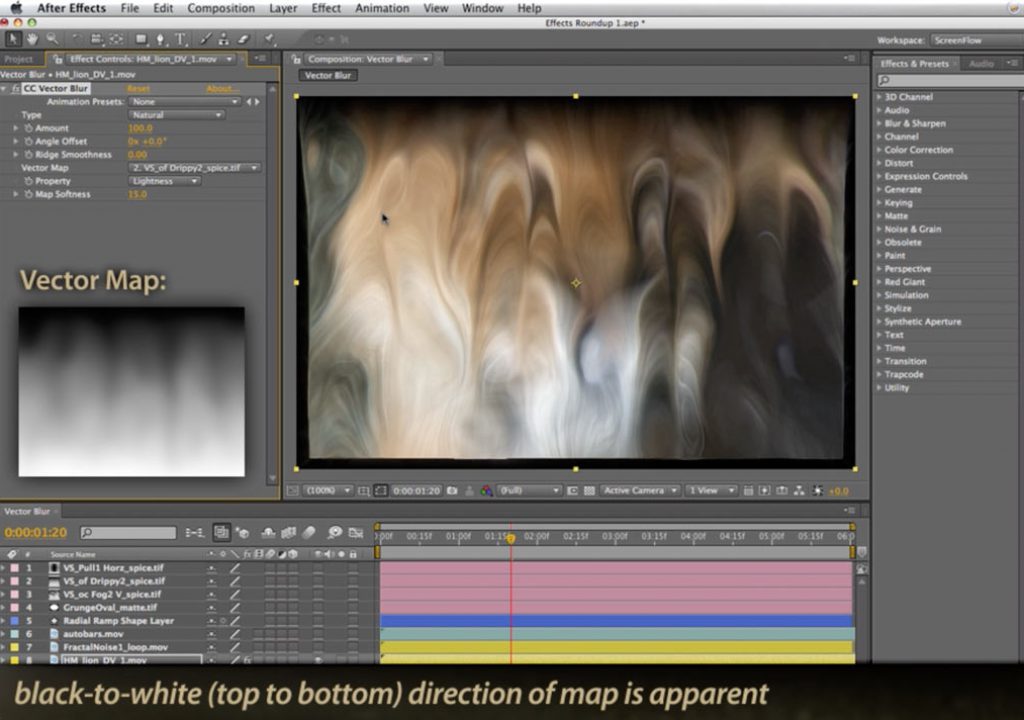Toggle video visibility for HM_lion_DV_1.mov layer
This screenshot has height=720, width=1024.
click(x=318, y=661)
